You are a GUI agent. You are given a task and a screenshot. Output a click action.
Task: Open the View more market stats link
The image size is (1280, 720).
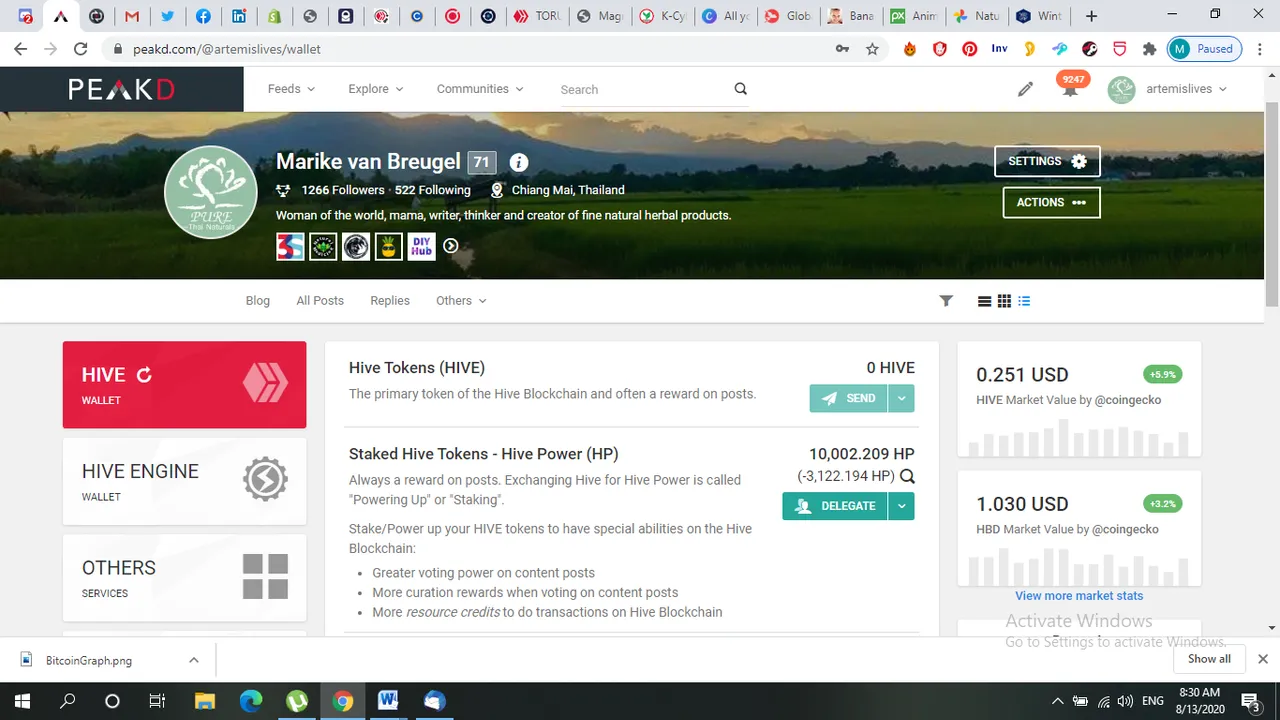[1079, 596]
